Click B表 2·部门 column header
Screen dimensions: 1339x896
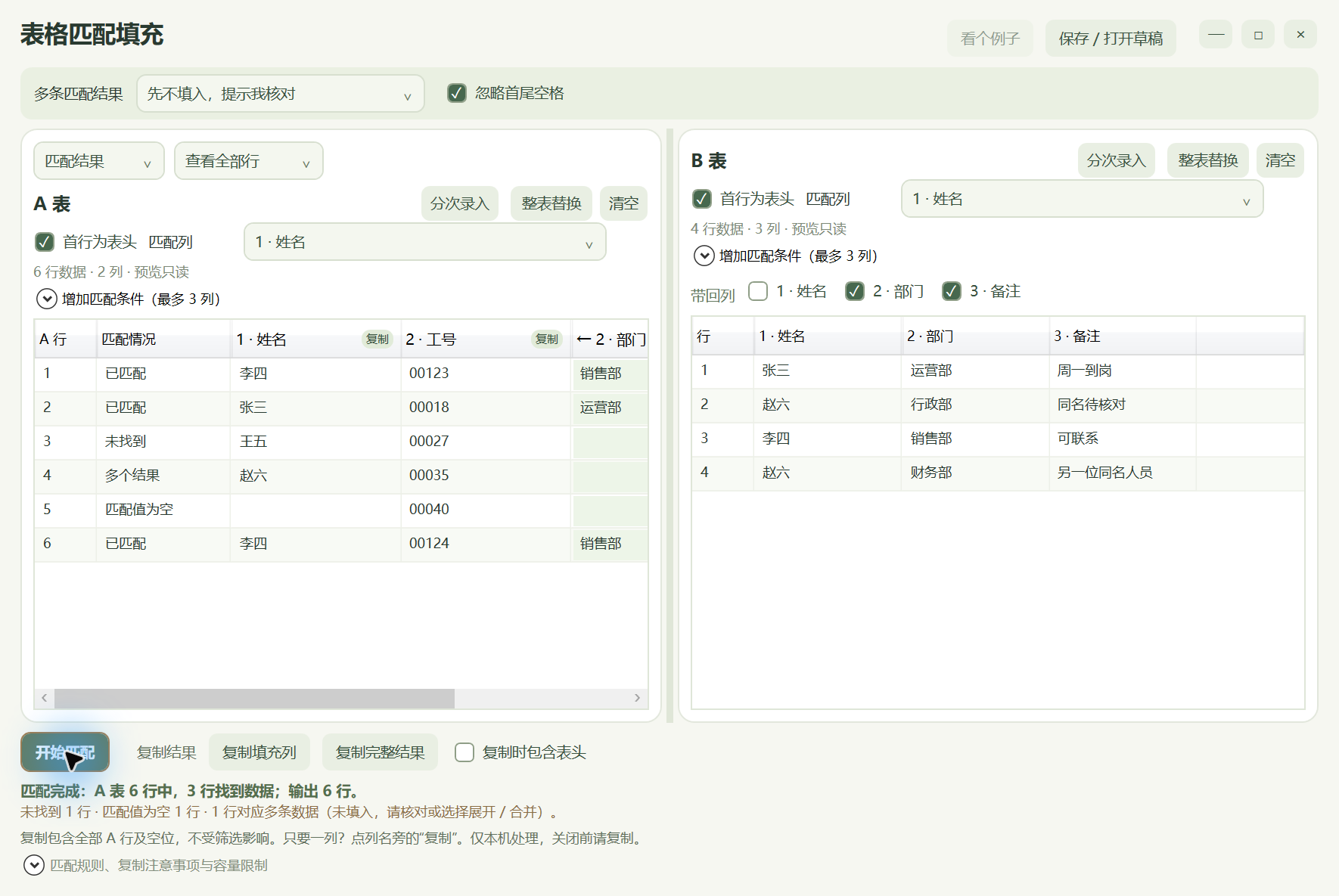point(975,336)
